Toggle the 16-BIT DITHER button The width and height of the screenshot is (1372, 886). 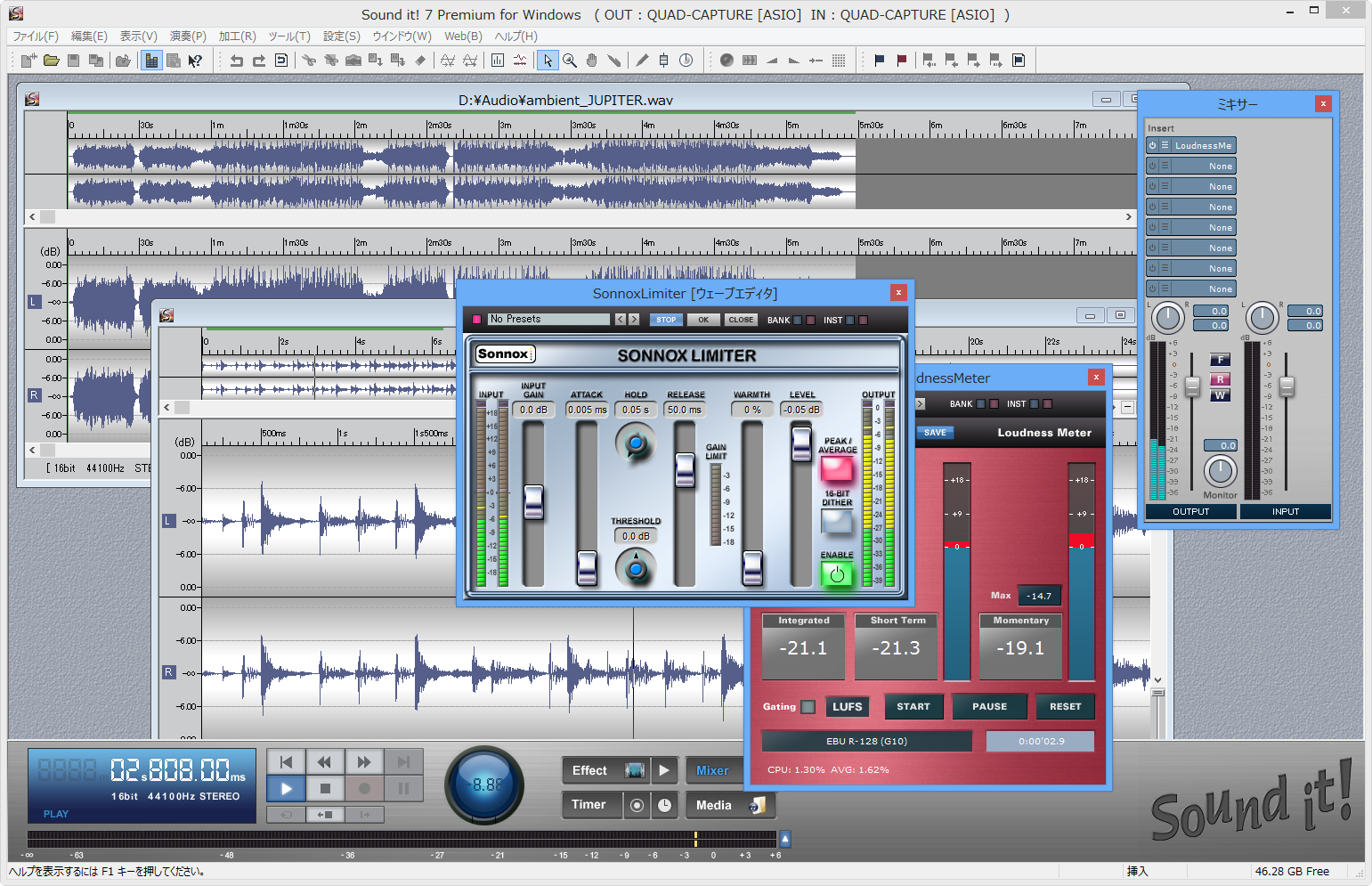[836, 522]
